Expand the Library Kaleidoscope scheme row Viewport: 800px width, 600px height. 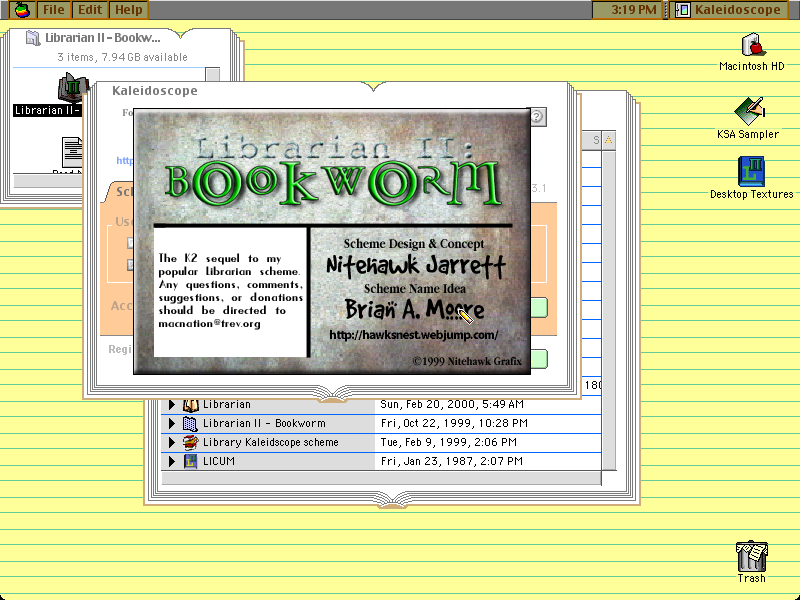pyautogui.click(x=172, y=442)
